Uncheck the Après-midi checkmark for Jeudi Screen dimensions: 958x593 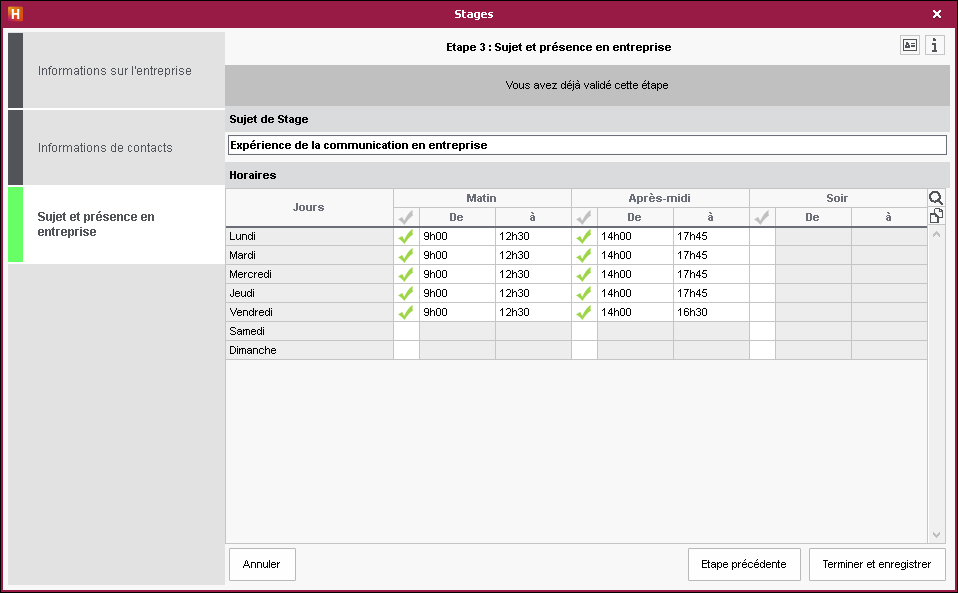click(x=584, y=293)
